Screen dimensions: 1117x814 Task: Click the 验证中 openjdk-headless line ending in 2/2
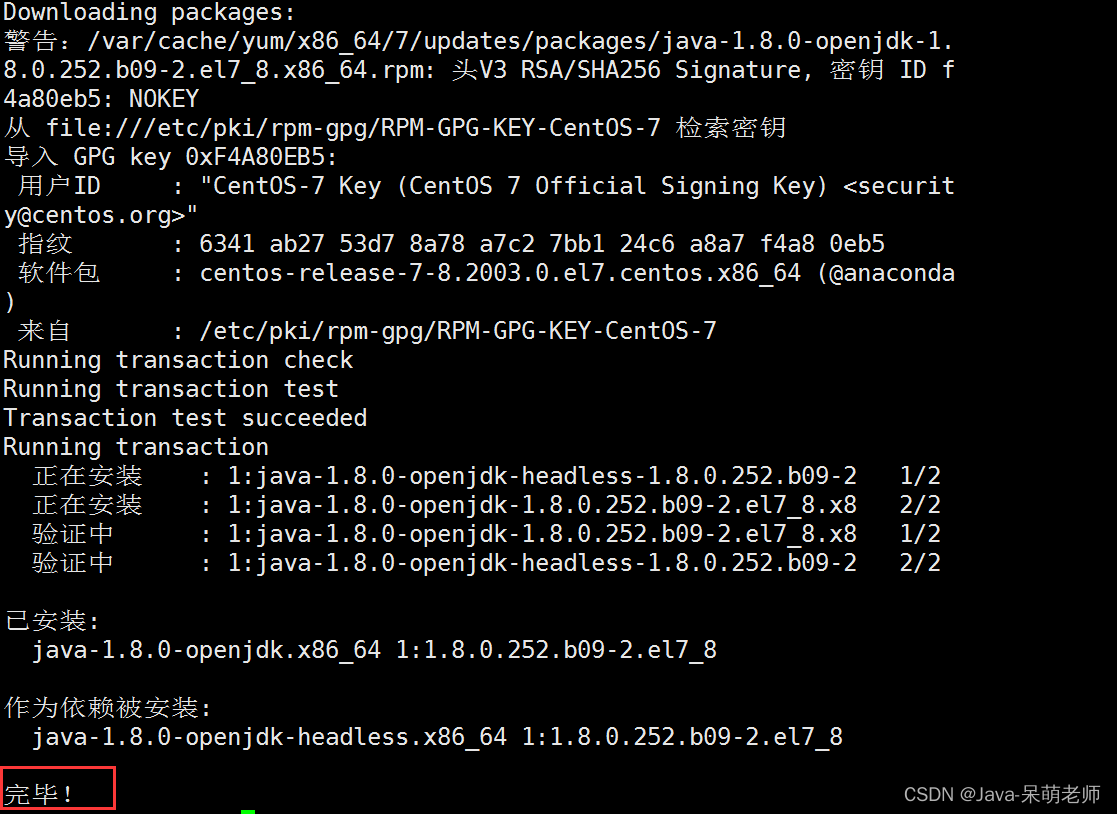click(485, 563)
